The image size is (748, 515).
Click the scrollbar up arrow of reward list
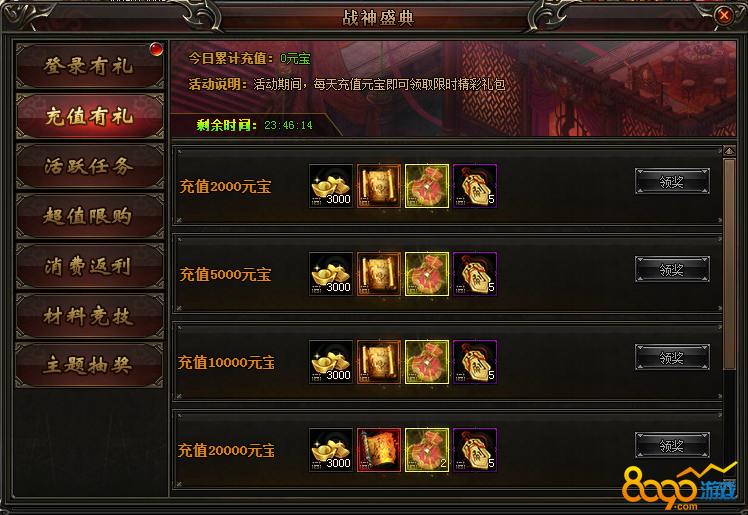coord(729,151)
